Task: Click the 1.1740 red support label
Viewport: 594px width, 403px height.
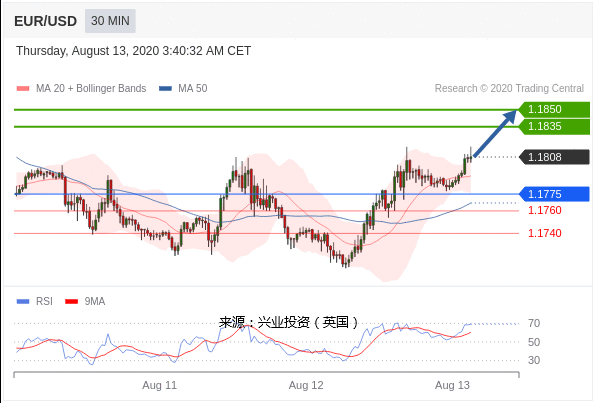Action: (x=545, y=233)
